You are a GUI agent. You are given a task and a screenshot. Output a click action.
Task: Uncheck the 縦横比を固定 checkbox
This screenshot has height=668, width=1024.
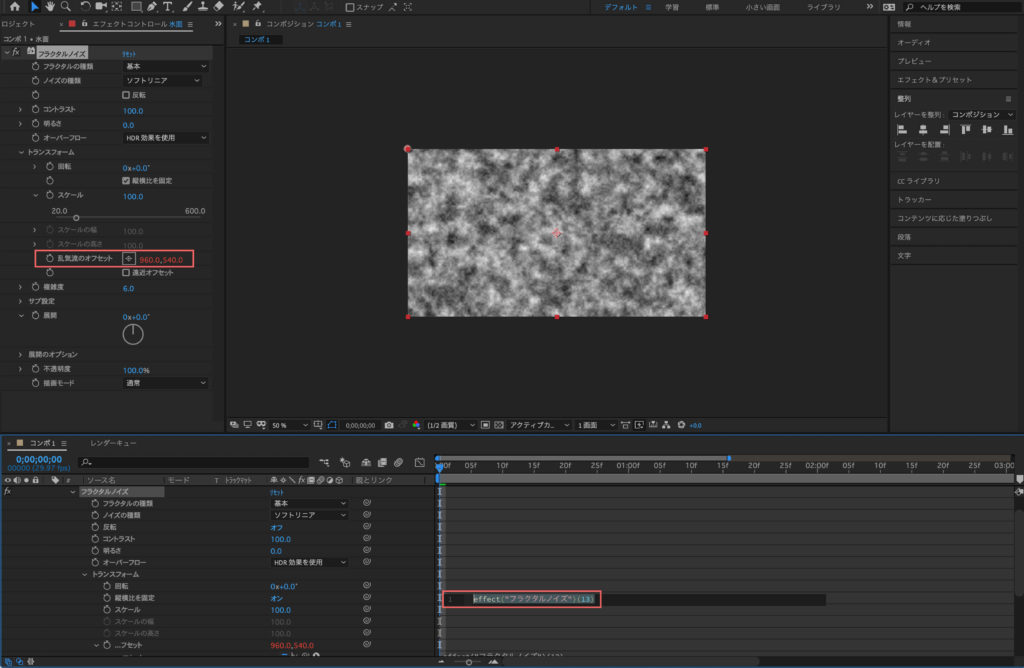point(126,180)
